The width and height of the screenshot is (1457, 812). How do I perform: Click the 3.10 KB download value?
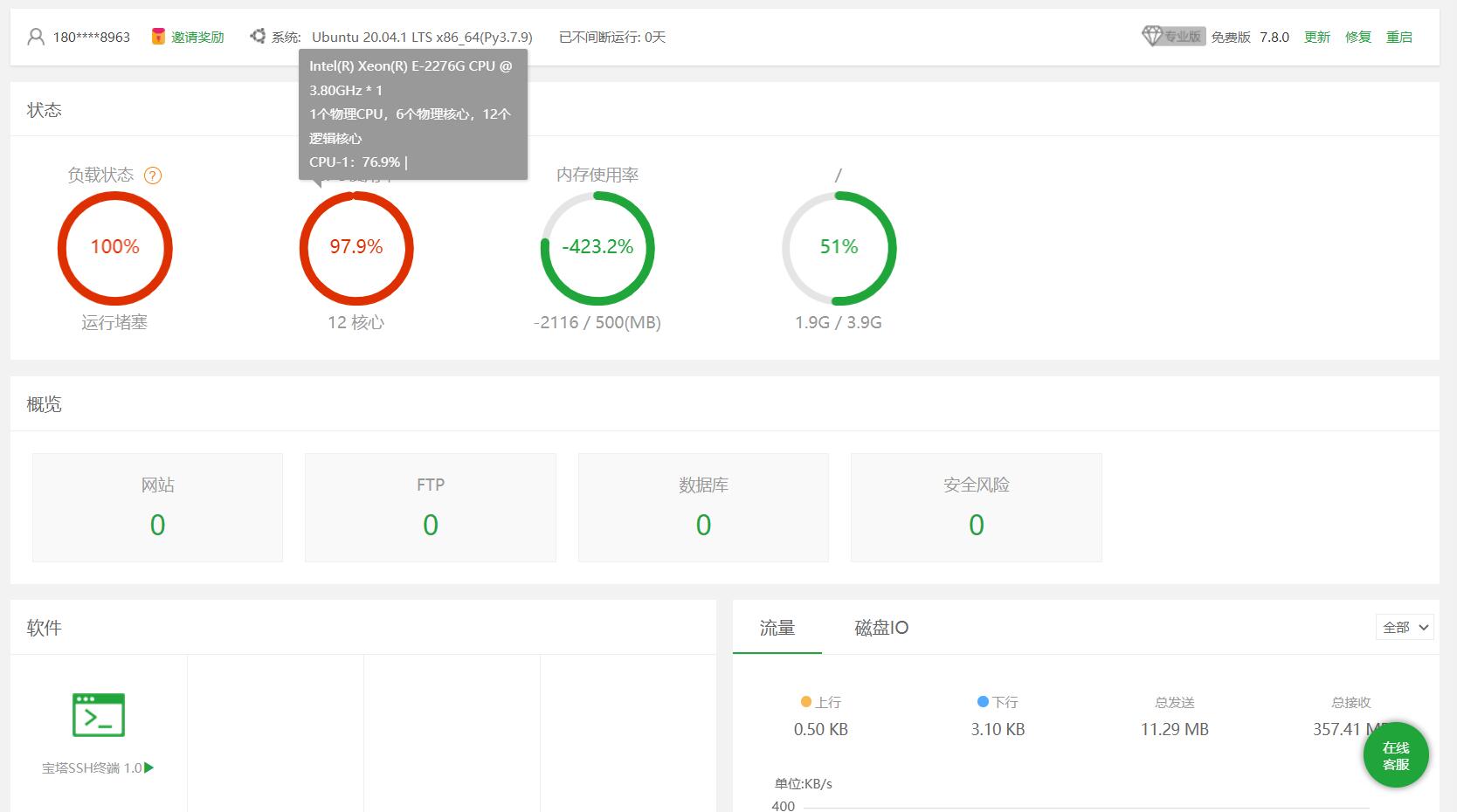(x=998, y=729)
